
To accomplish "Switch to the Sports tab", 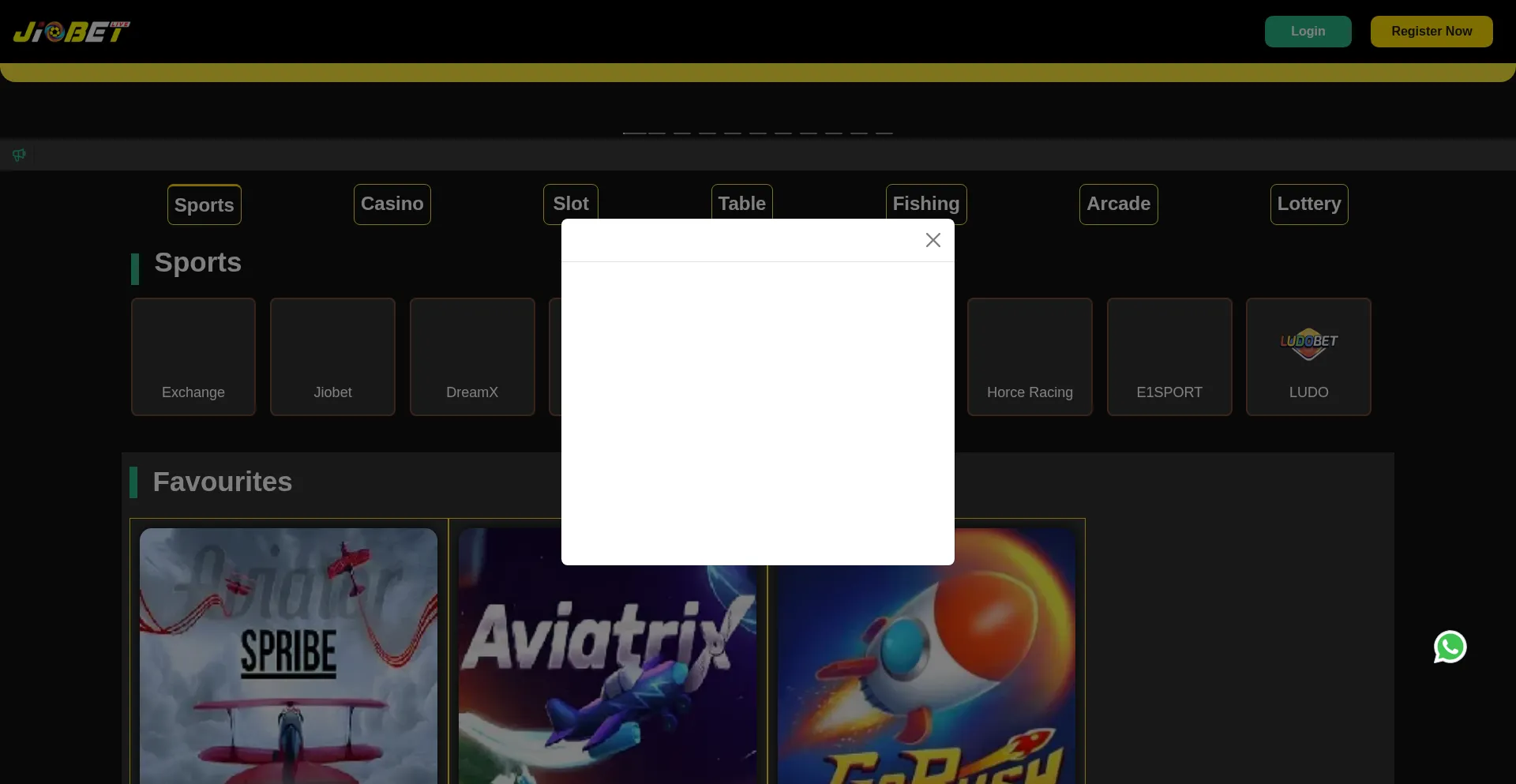I will (204, 204).
